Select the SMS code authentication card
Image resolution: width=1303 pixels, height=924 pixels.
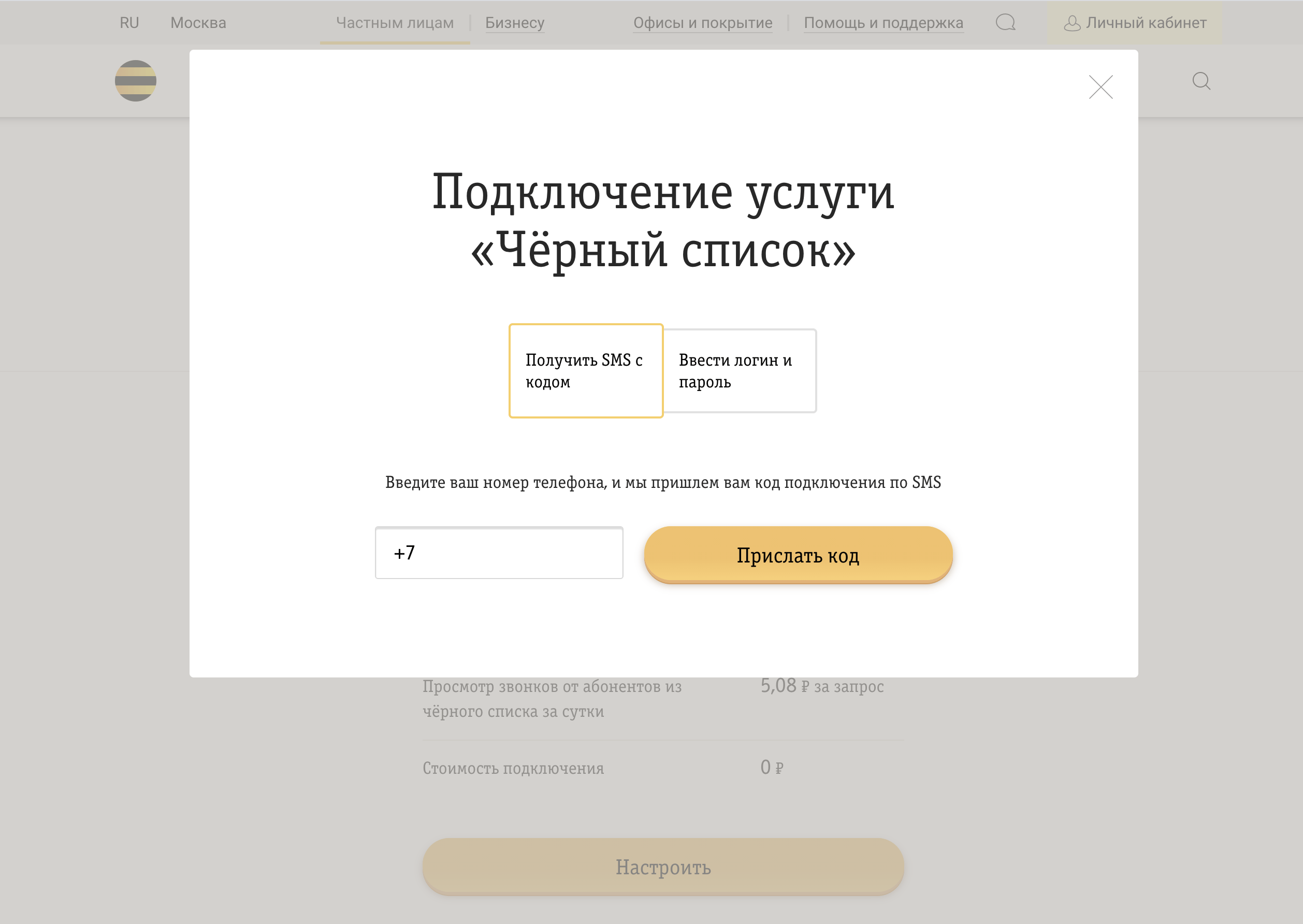click(x=586, y=370)
